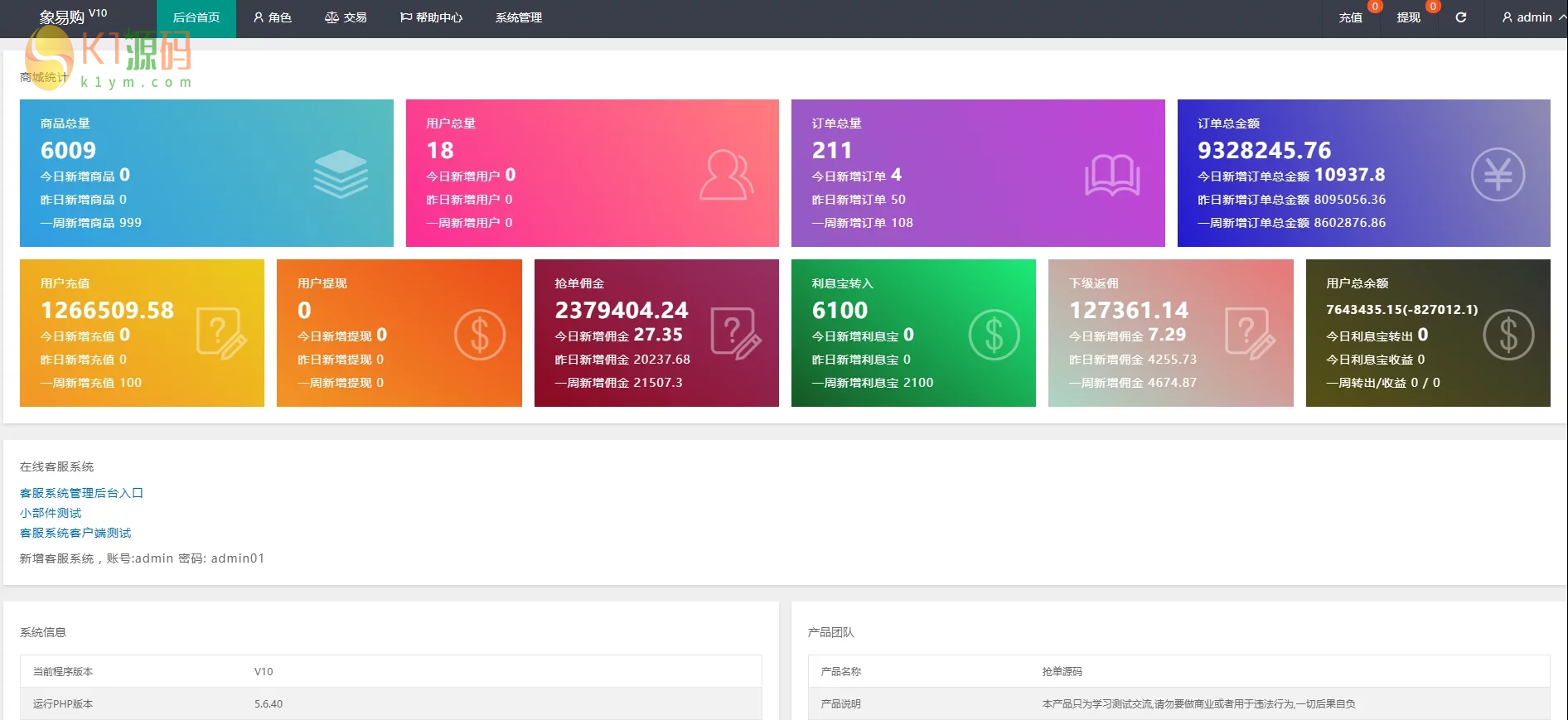The image size is (1568, 720).
Task: Open the 系统管理 menu
Action: pos(519,17)
